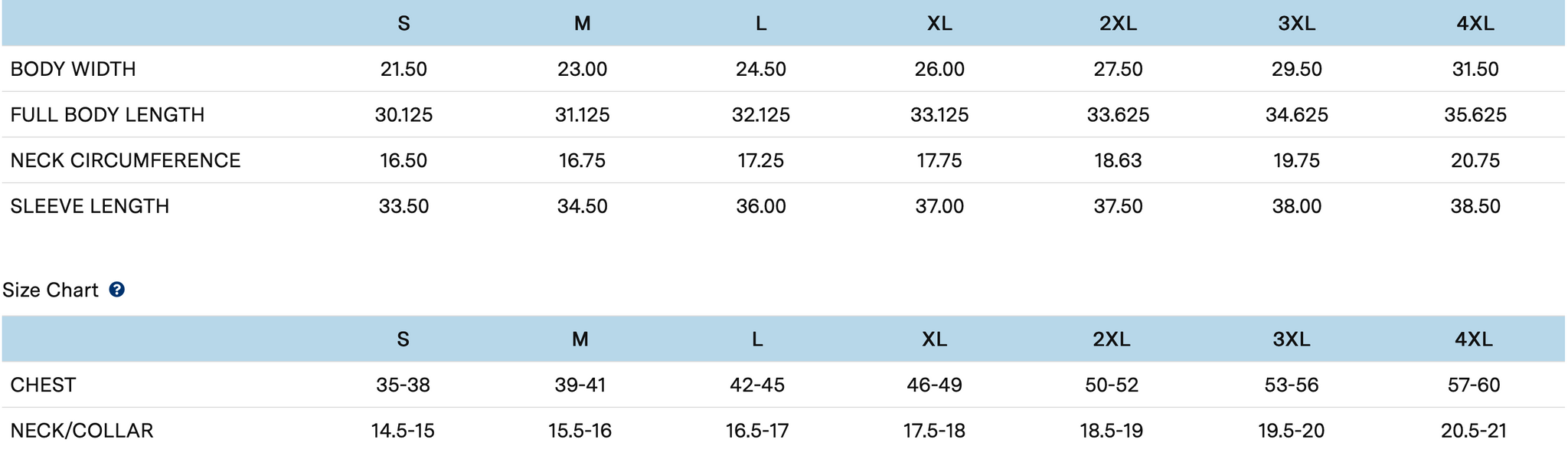Select the 2XL column header in the top table
The width and height of the screenshot is (1568, 456).
pos(1118,24)
